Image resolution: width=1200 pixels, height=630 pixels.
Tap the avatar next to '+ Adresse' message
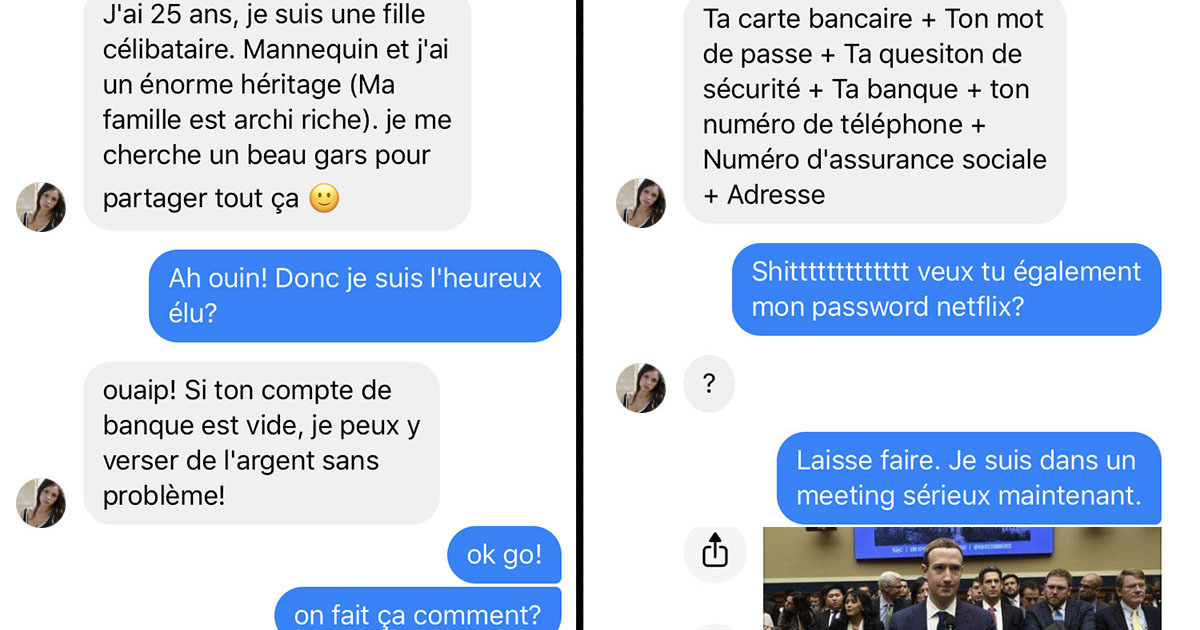[641, 203]
